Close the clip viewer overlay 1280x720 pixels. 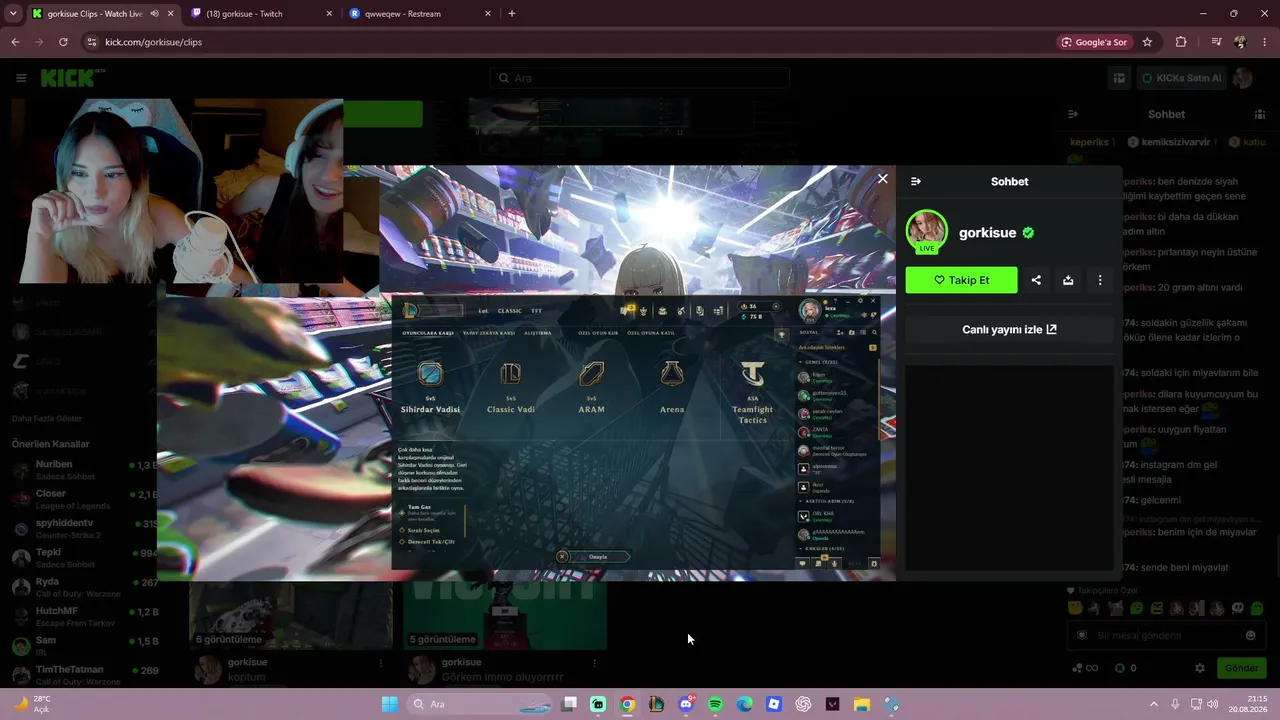(882, 179)
